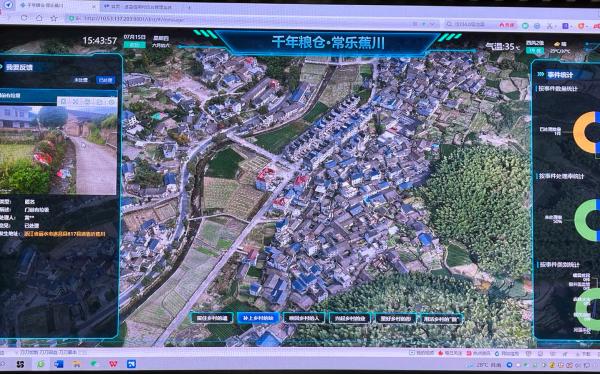600x374 pixels.
Task: Click the scissors screenshot icon in browser toolbar
Action: coord(550,26)
